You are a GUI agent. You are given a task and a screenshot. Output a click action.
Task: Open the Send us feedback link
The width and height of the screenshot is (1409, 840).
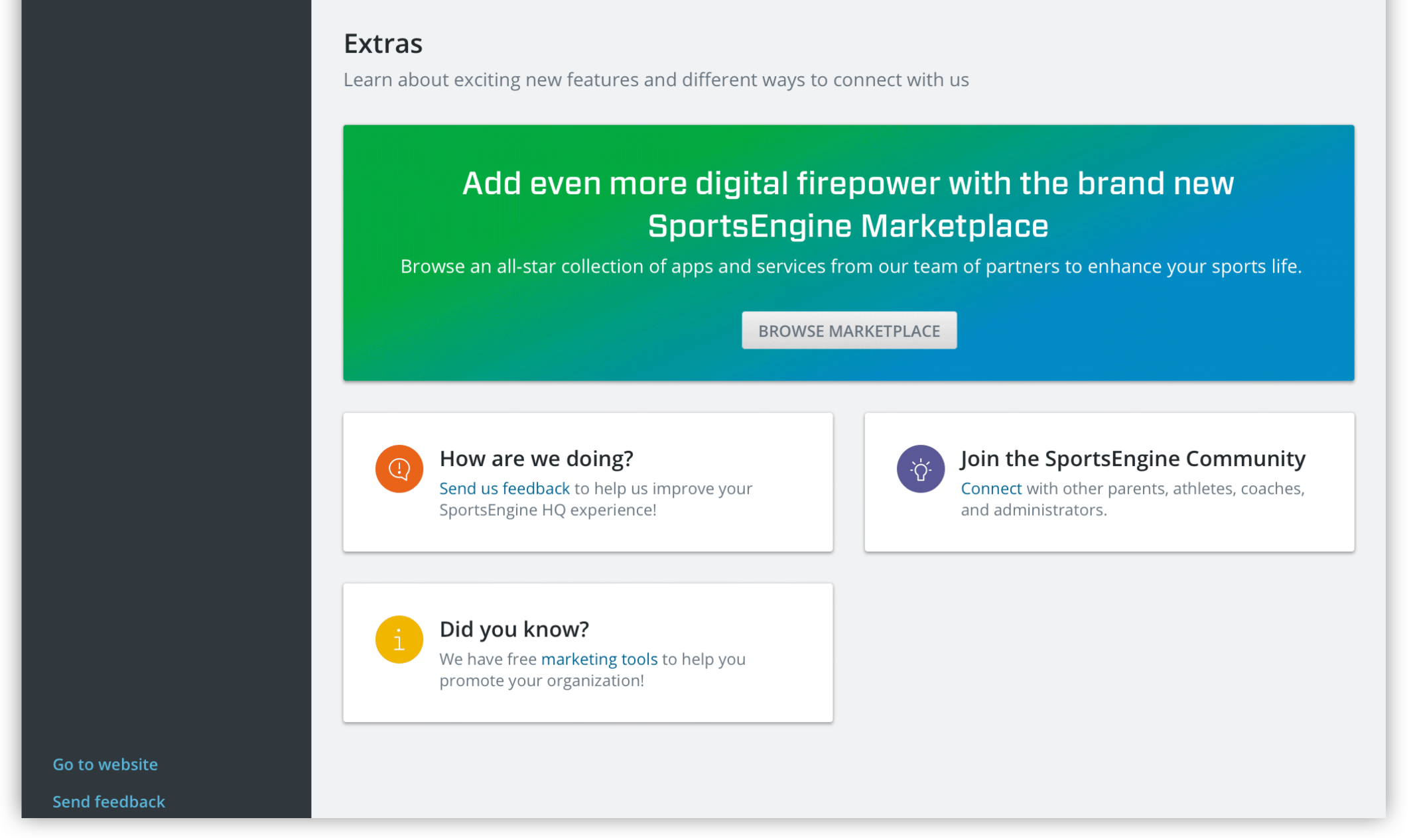[504, 489]
